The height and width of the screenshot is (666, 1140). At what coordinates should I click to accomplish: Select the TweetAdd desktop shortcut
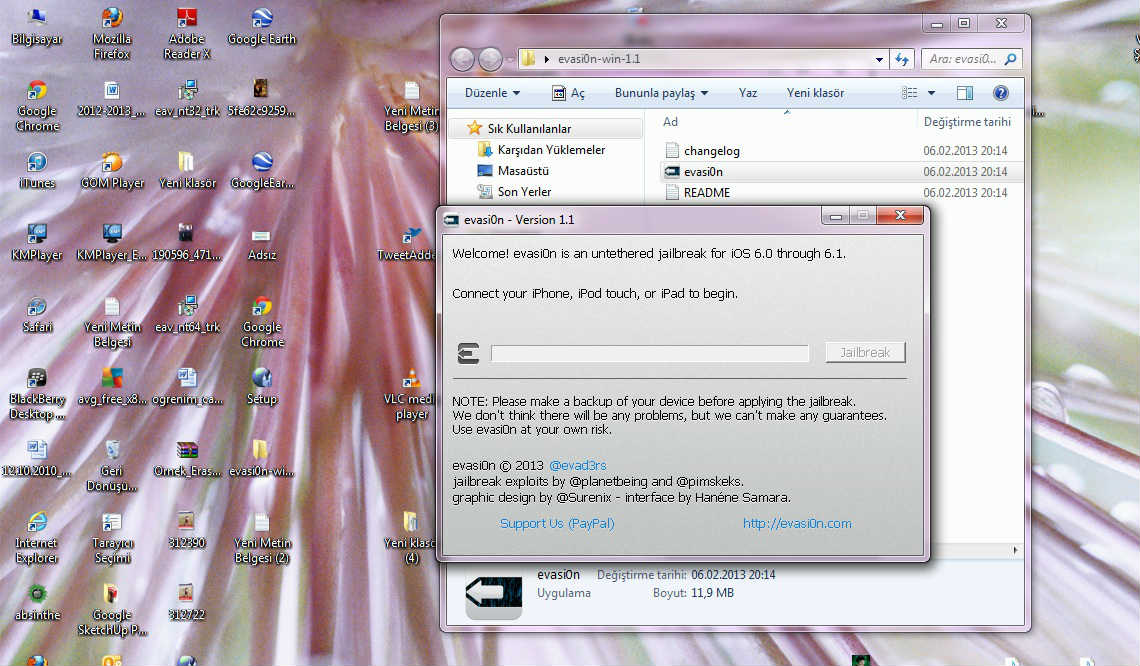coord(409,243)
